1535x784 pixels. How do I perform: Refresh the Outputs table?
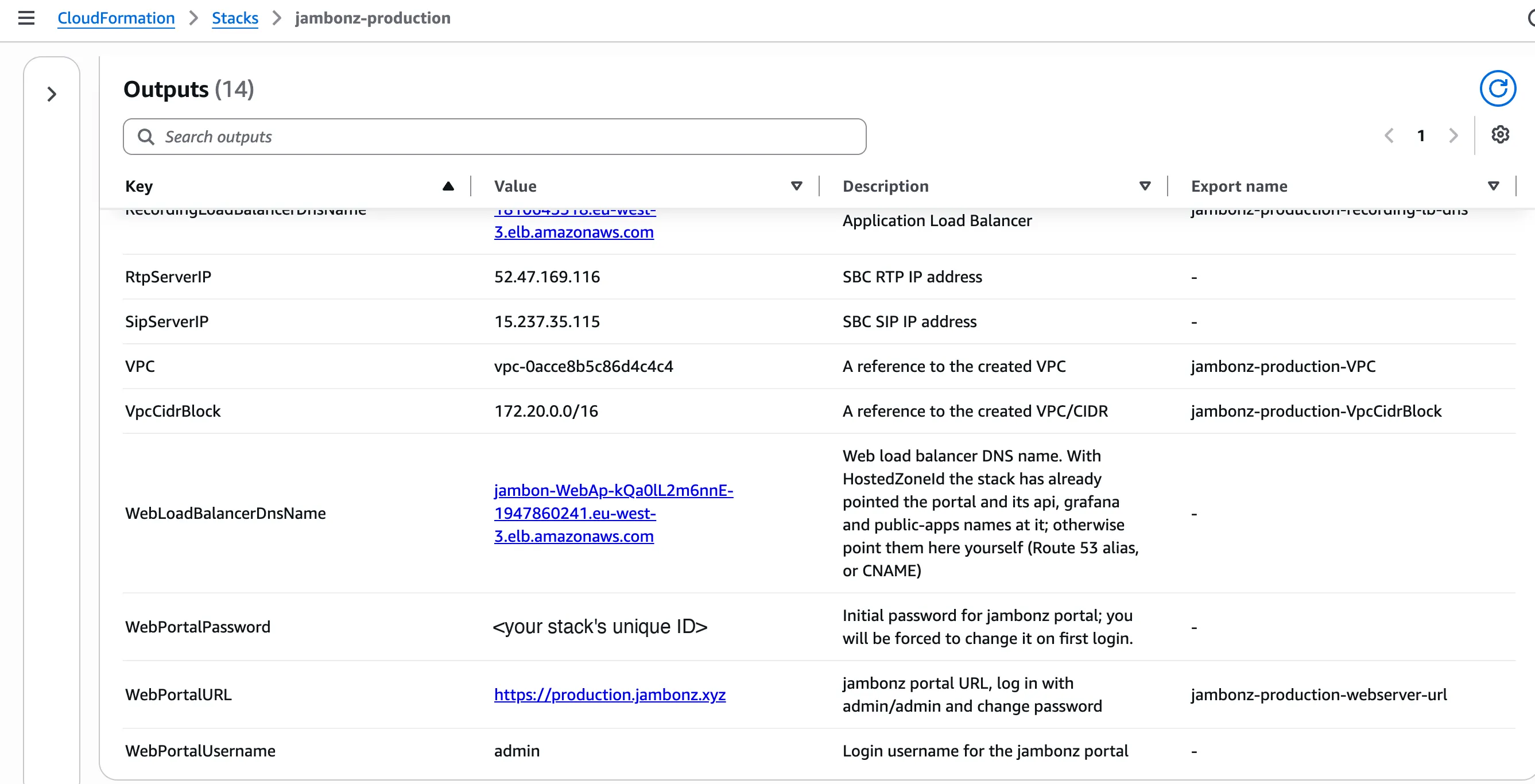(1498, 89)
